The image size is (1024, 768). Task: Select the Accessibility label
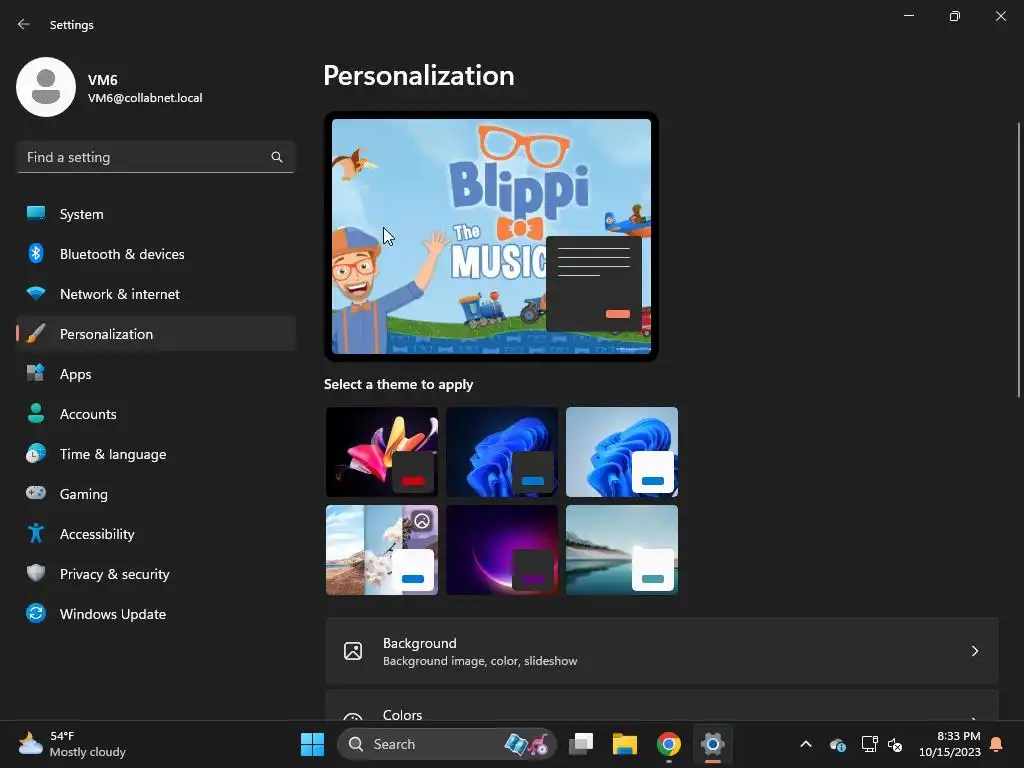97,534
